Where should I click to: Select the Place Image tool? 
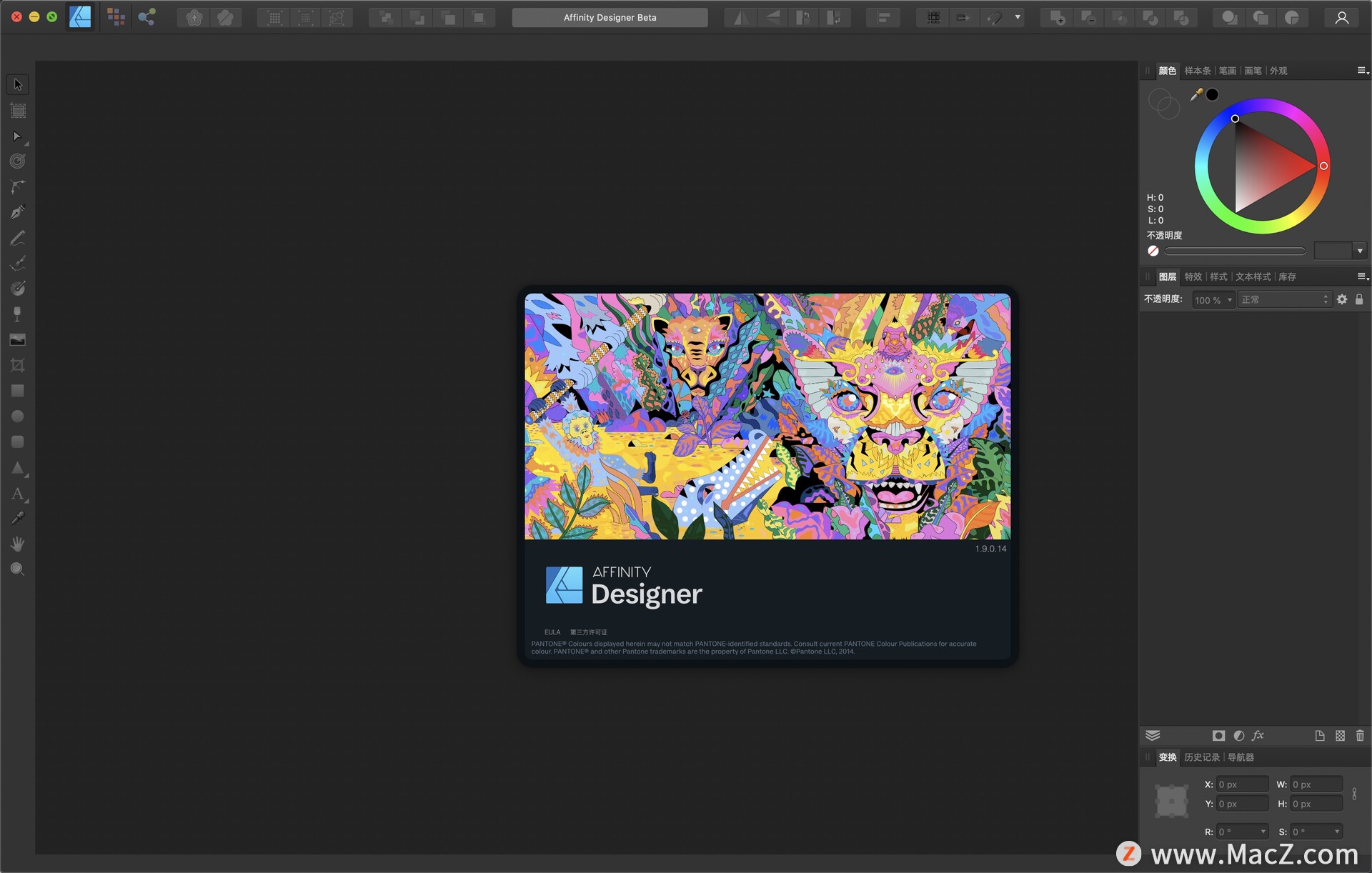[18, 340]
